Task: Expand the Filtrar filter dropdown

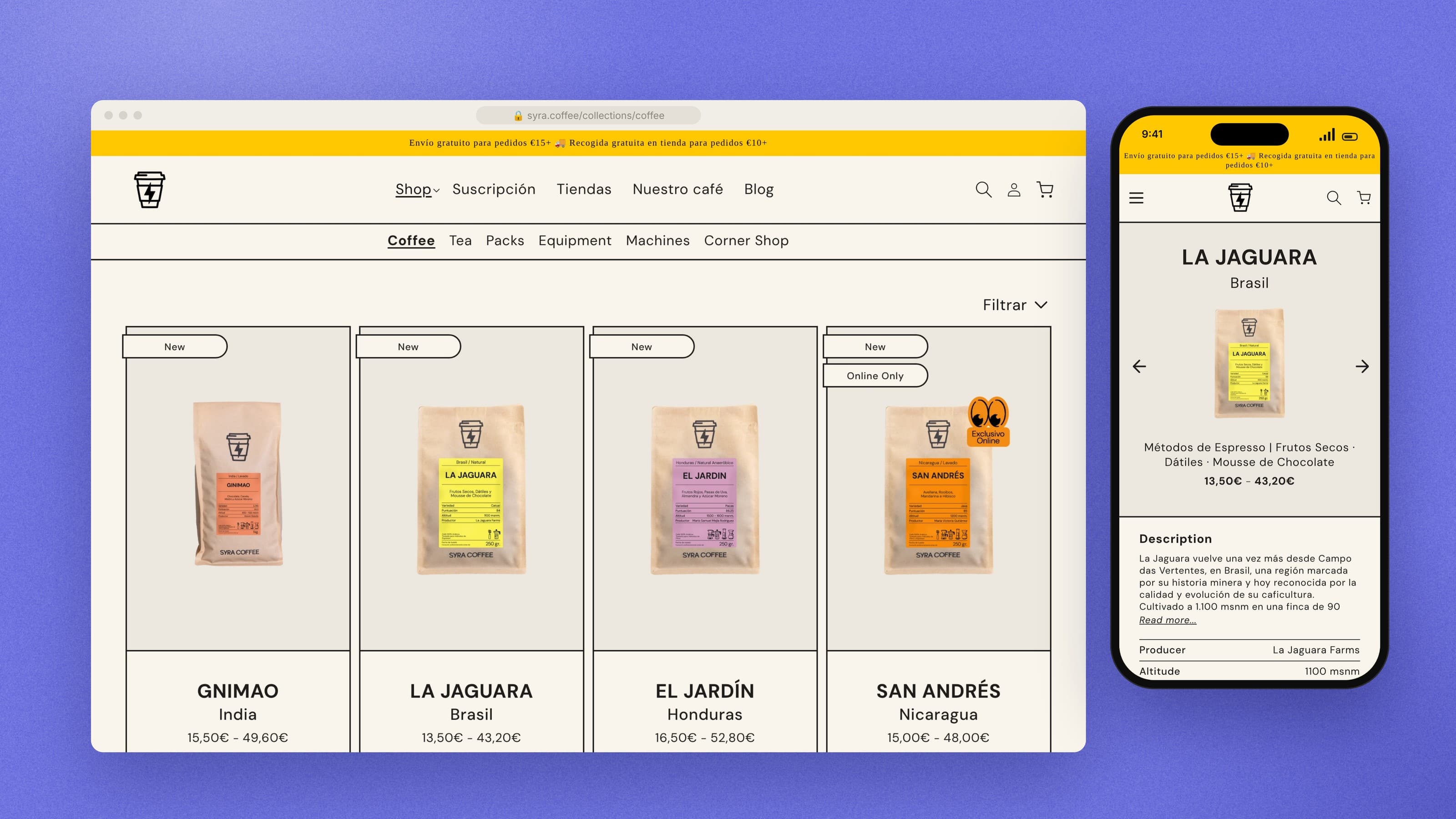Action: [x=1015, y=305]
